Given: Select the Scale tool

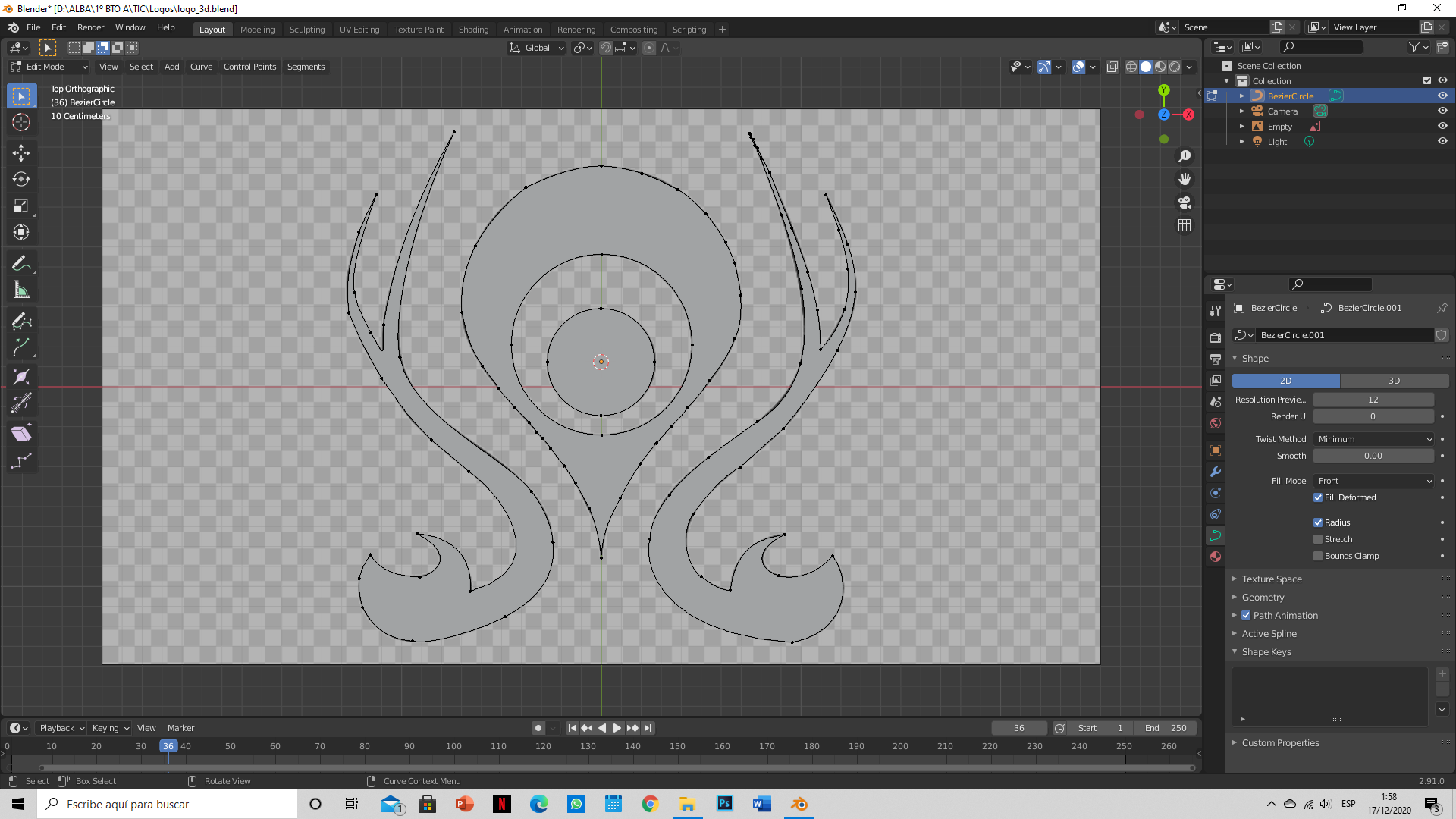Looking at the screenshot, I should tap(21, 206).
